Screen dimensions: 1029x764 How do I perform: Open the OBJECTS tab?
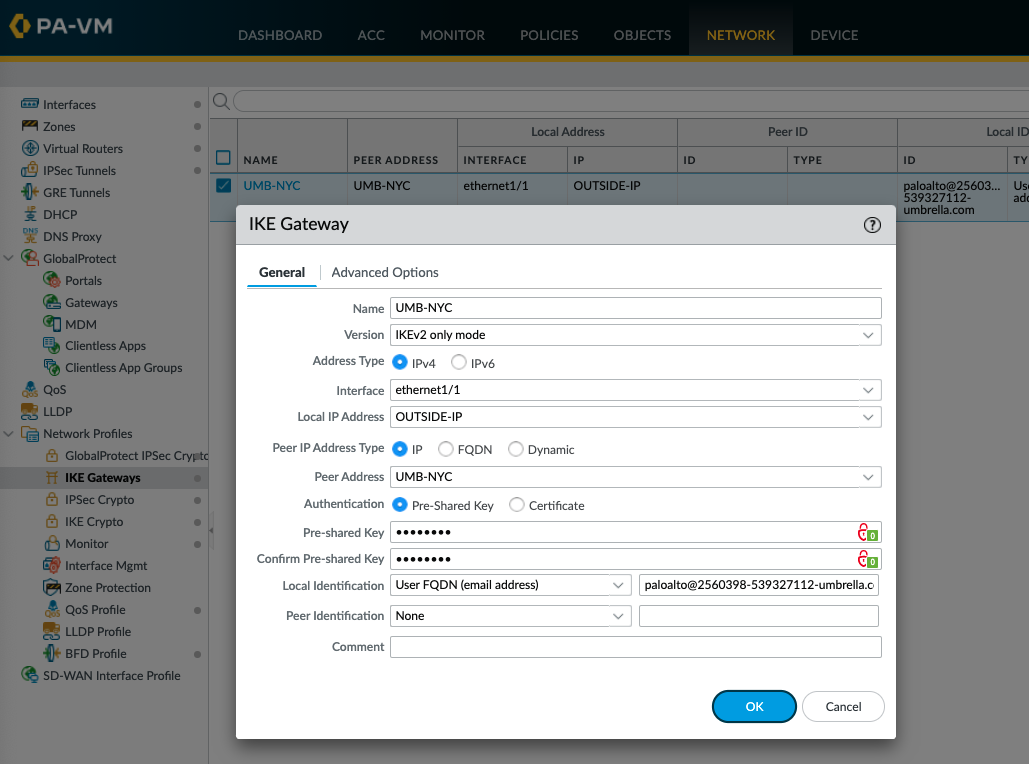pyautogui.click(x=642, y=35)
